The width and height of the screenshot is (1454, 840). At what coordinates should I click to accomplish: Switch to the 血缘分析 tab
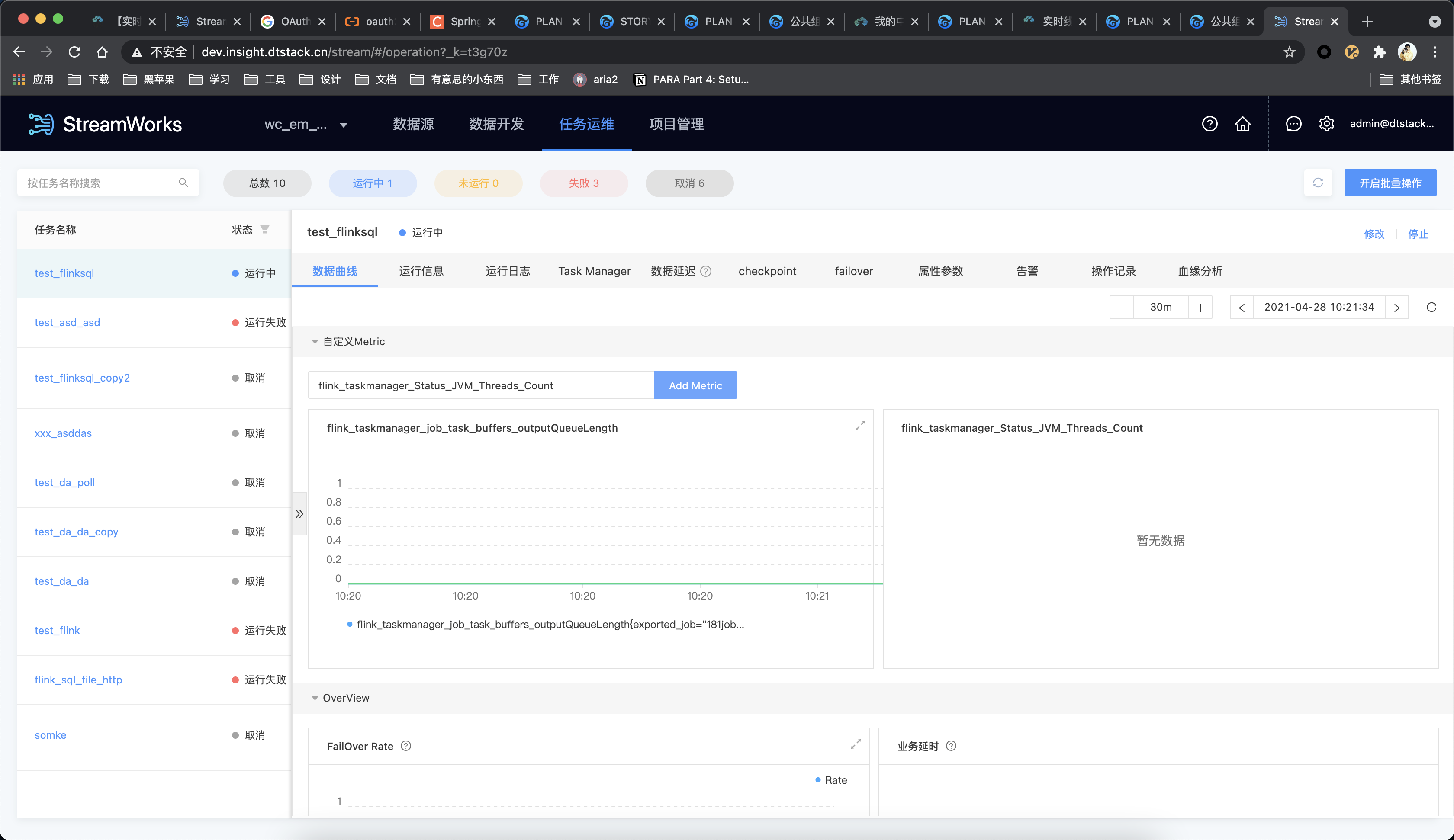point(1200,271)
